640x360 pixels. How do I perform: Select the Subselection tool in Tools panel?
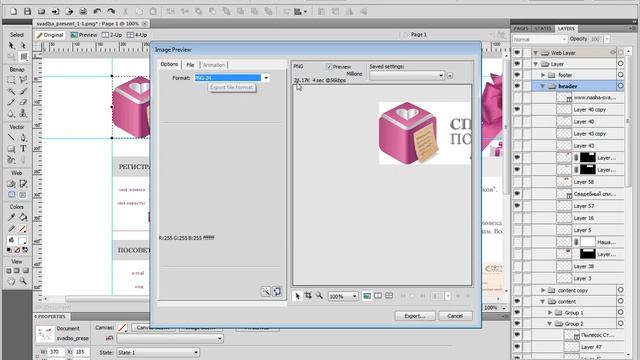23,45
